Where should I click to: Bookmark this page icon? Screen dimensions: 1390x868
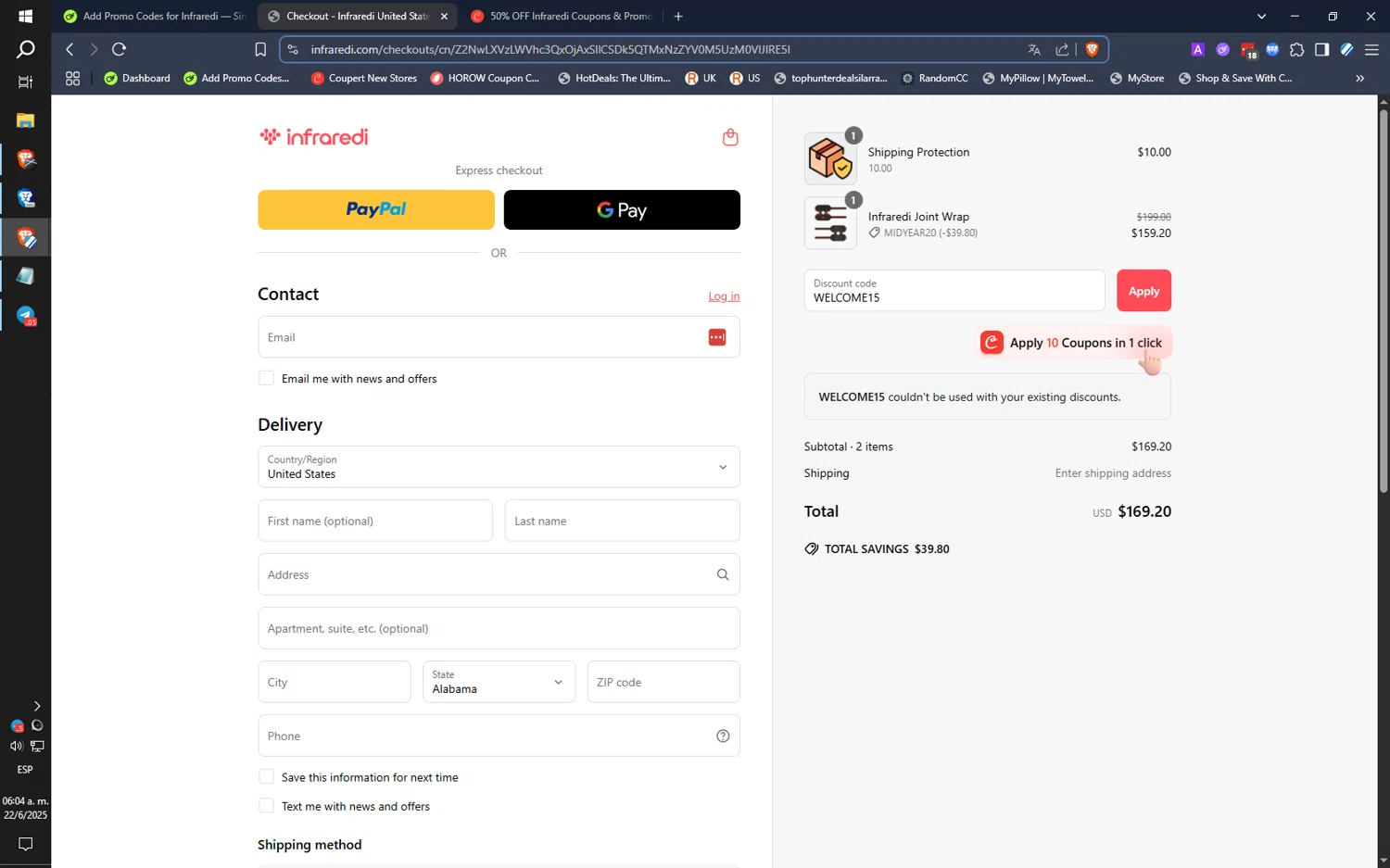coord(260,49)
